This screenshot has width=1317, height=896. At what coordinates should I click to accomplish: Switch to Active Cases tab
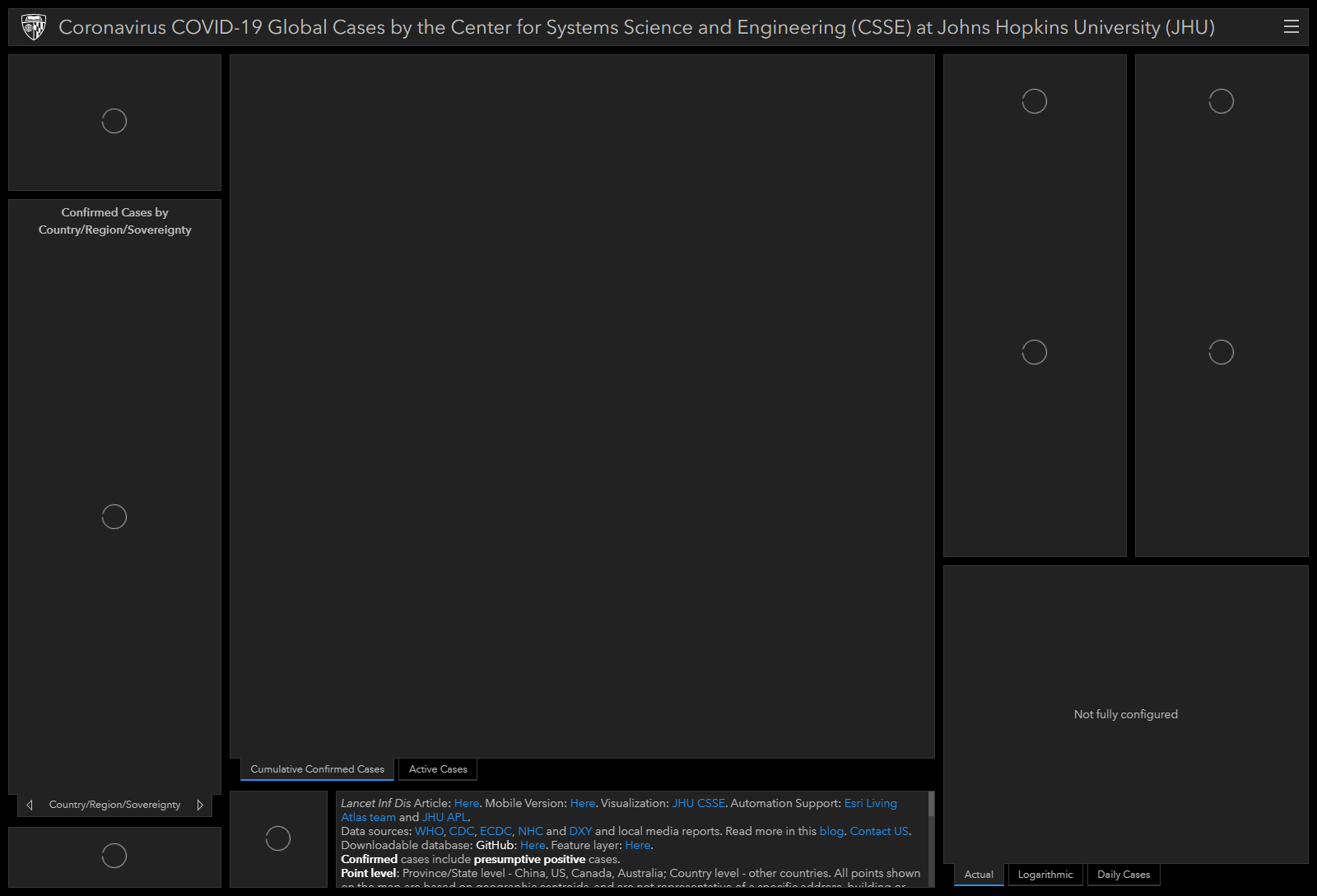pos(438,769)
